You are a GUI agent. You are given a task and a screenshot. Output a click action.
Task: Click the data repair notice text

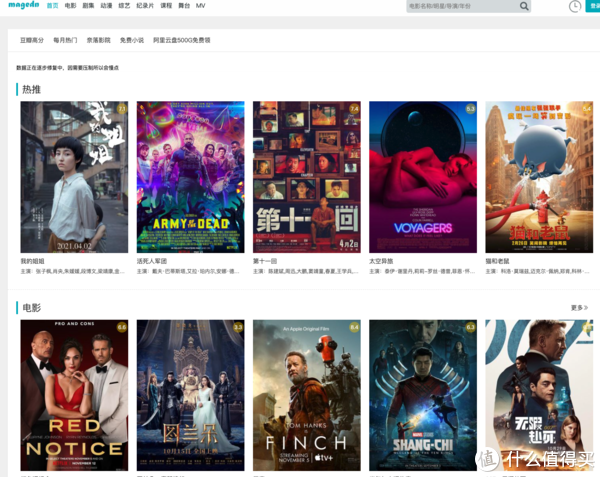click(x=67, y=68)
